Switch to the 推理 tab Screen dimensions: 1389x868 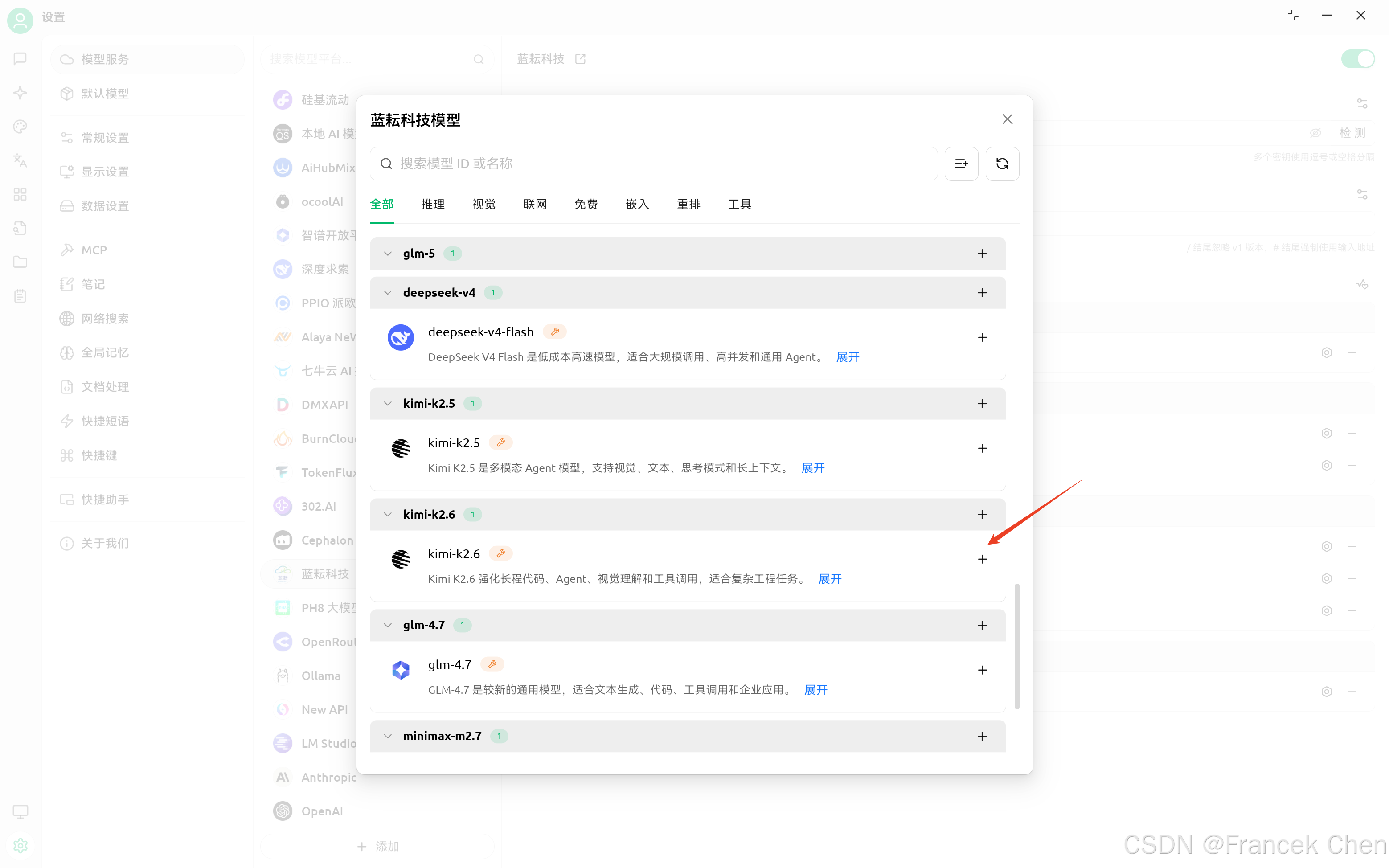point(433,205)
